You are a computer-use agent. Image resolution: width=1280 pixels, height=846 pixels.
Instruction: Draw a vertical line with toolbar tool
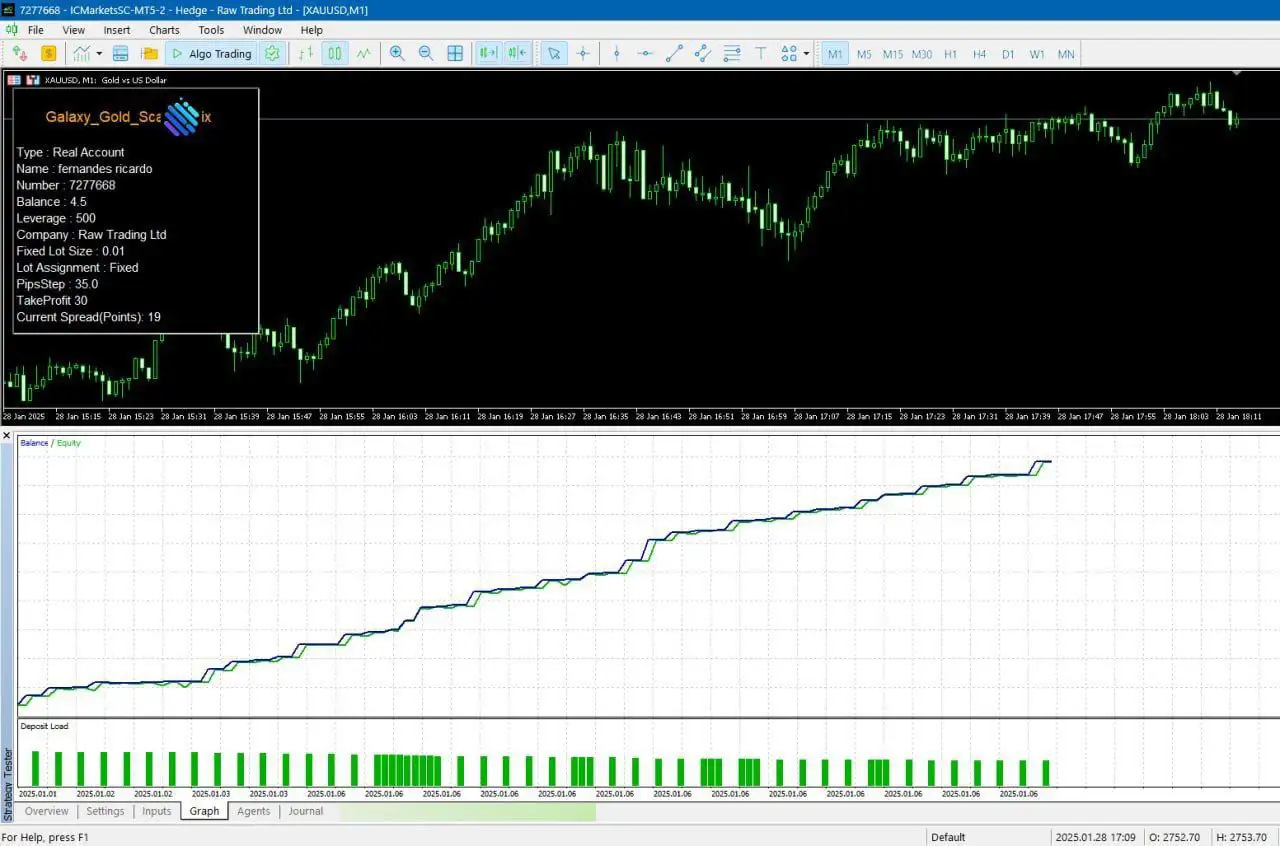point(617,54)
